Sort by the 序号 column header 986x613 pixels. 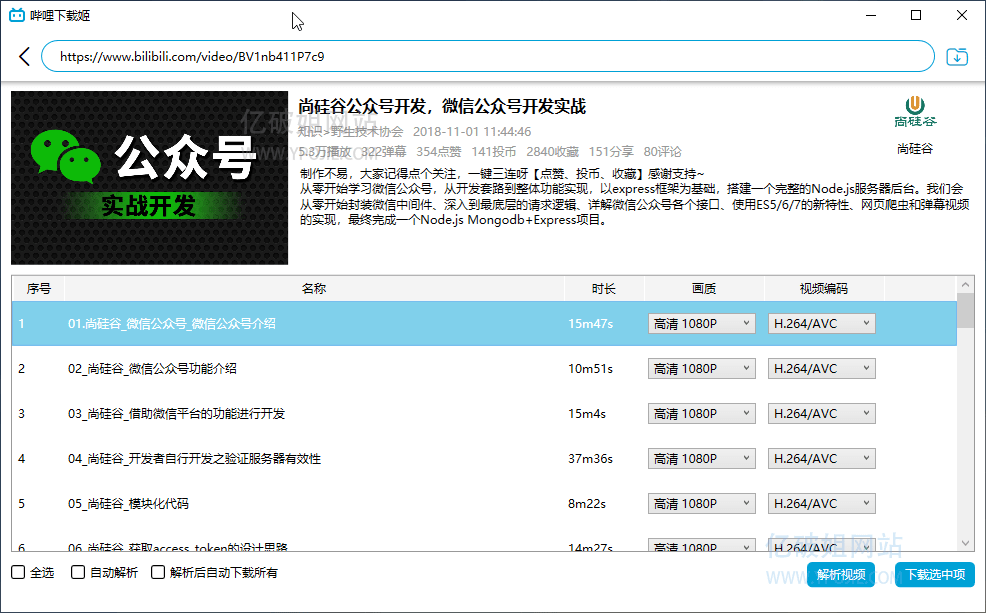click(38, 289)
